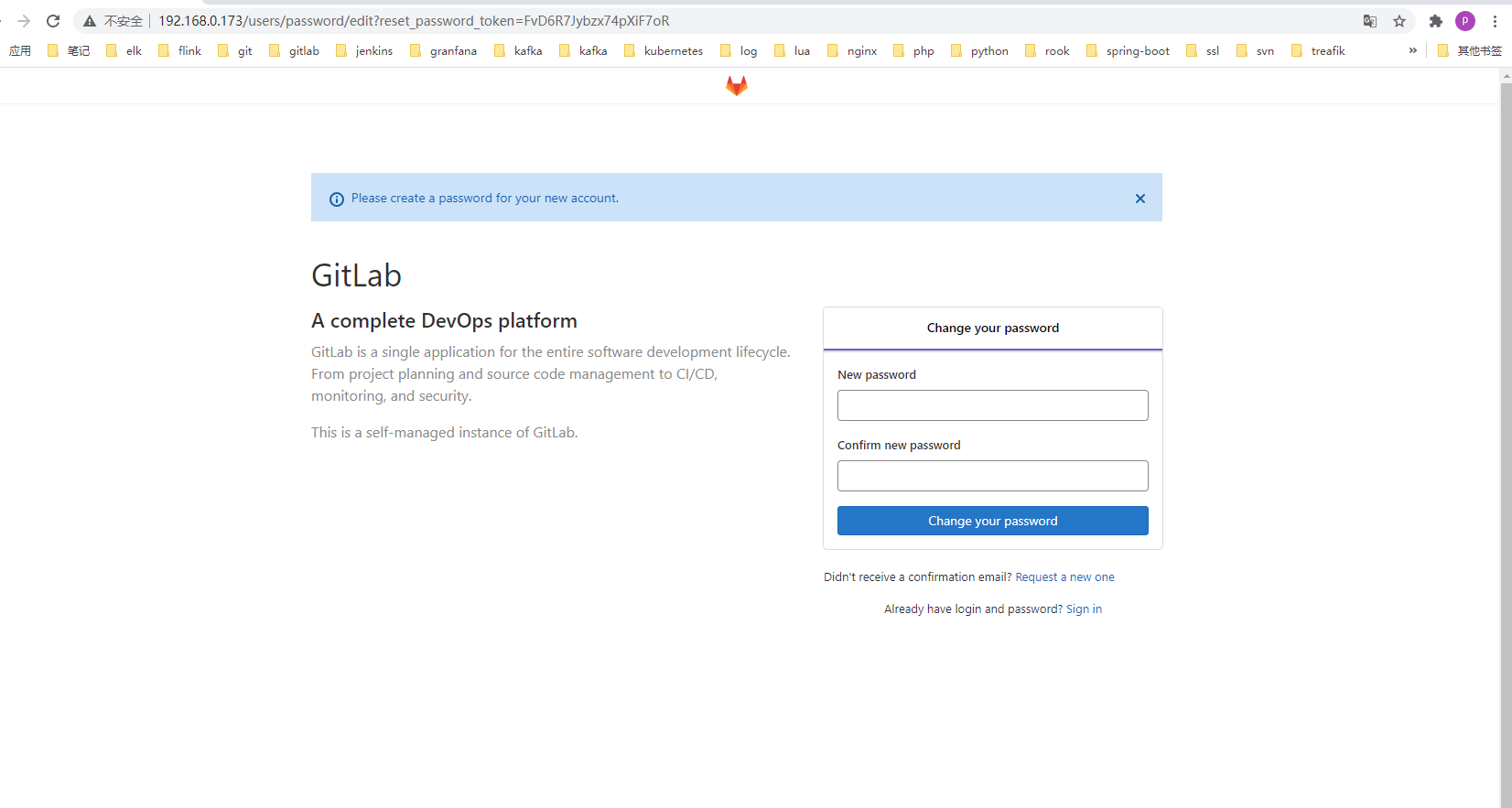
Task: Click the Request a new one link
Action: point(1065,577)
